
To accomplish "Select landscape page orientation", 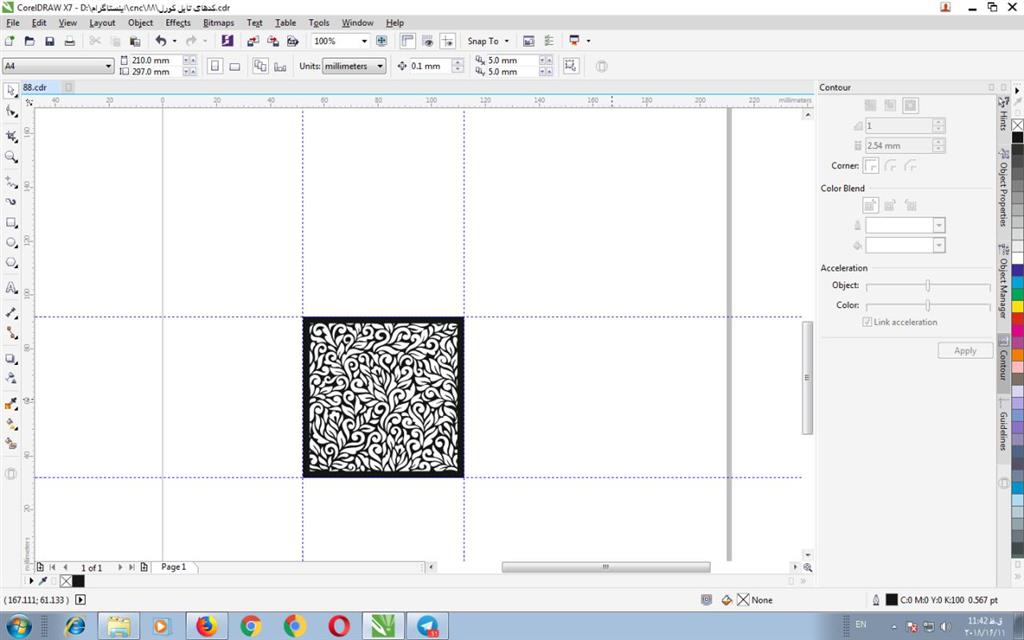I will point(235,66).
